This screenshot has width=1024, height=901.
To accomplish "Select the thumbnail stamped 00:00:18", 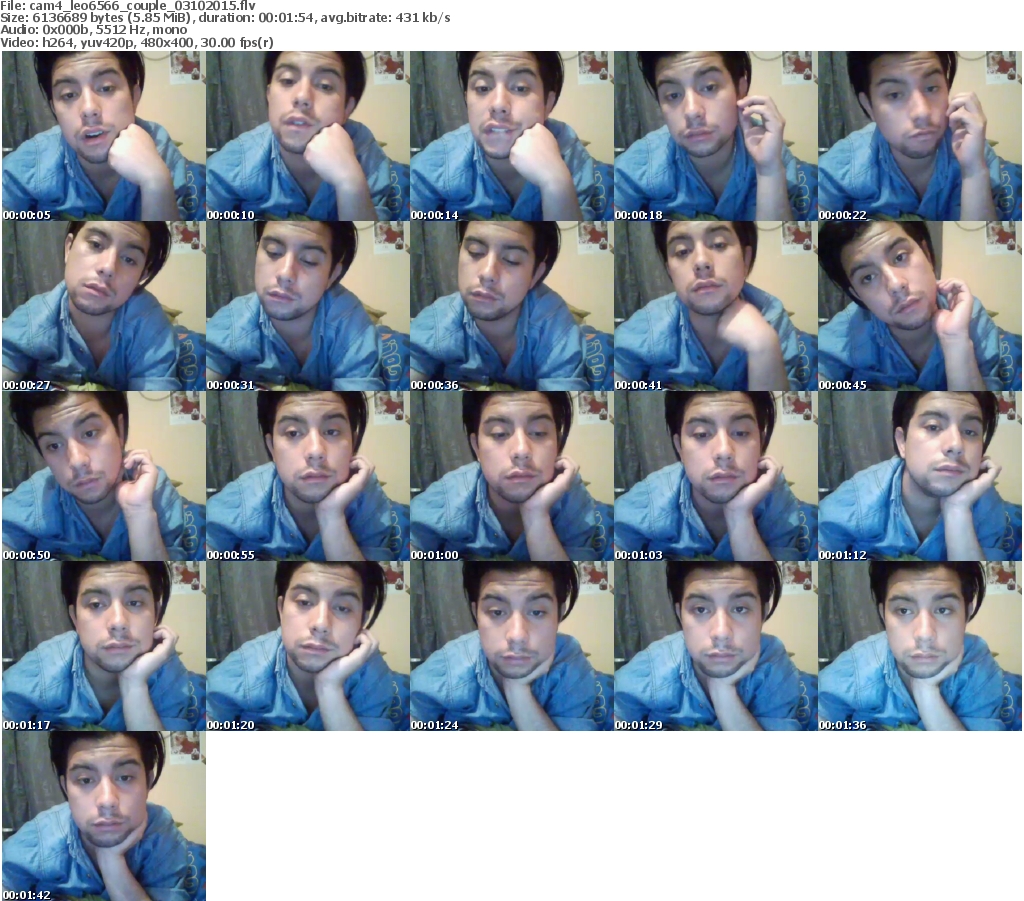I will point(715,136).
